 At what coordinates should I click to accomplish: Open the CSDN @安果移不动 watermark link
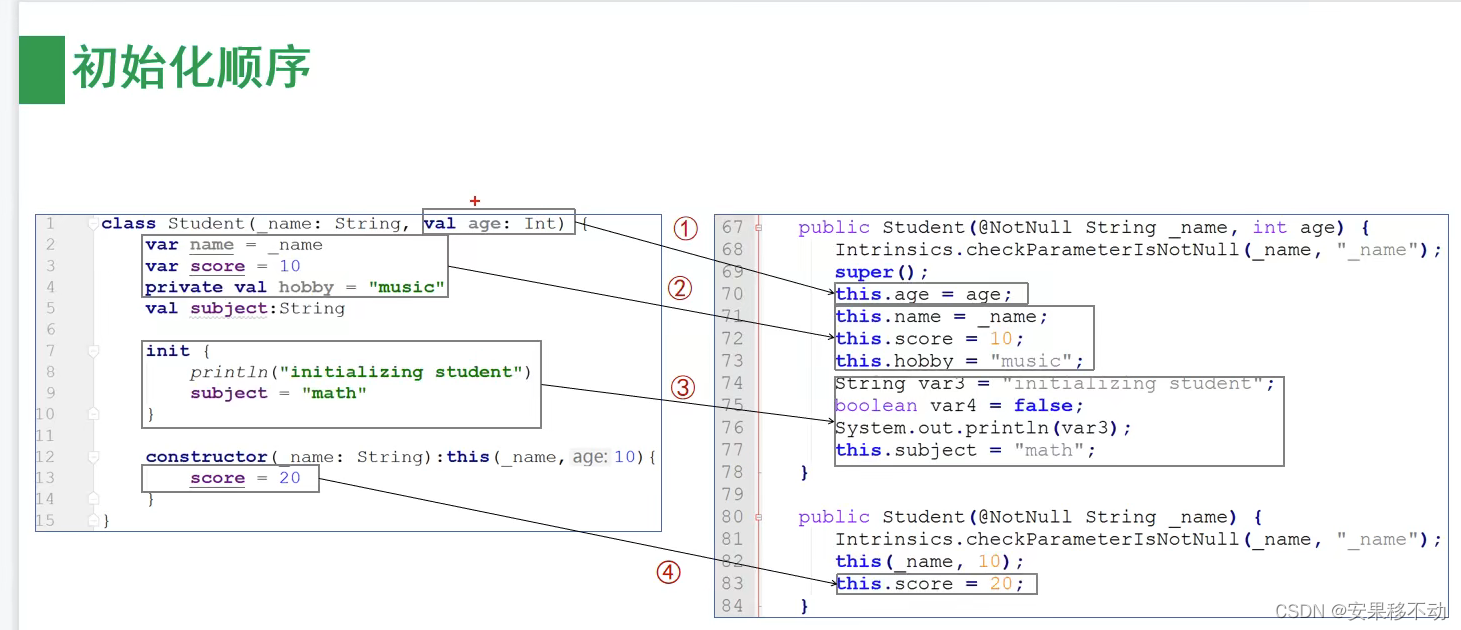tap(1363, 610)
